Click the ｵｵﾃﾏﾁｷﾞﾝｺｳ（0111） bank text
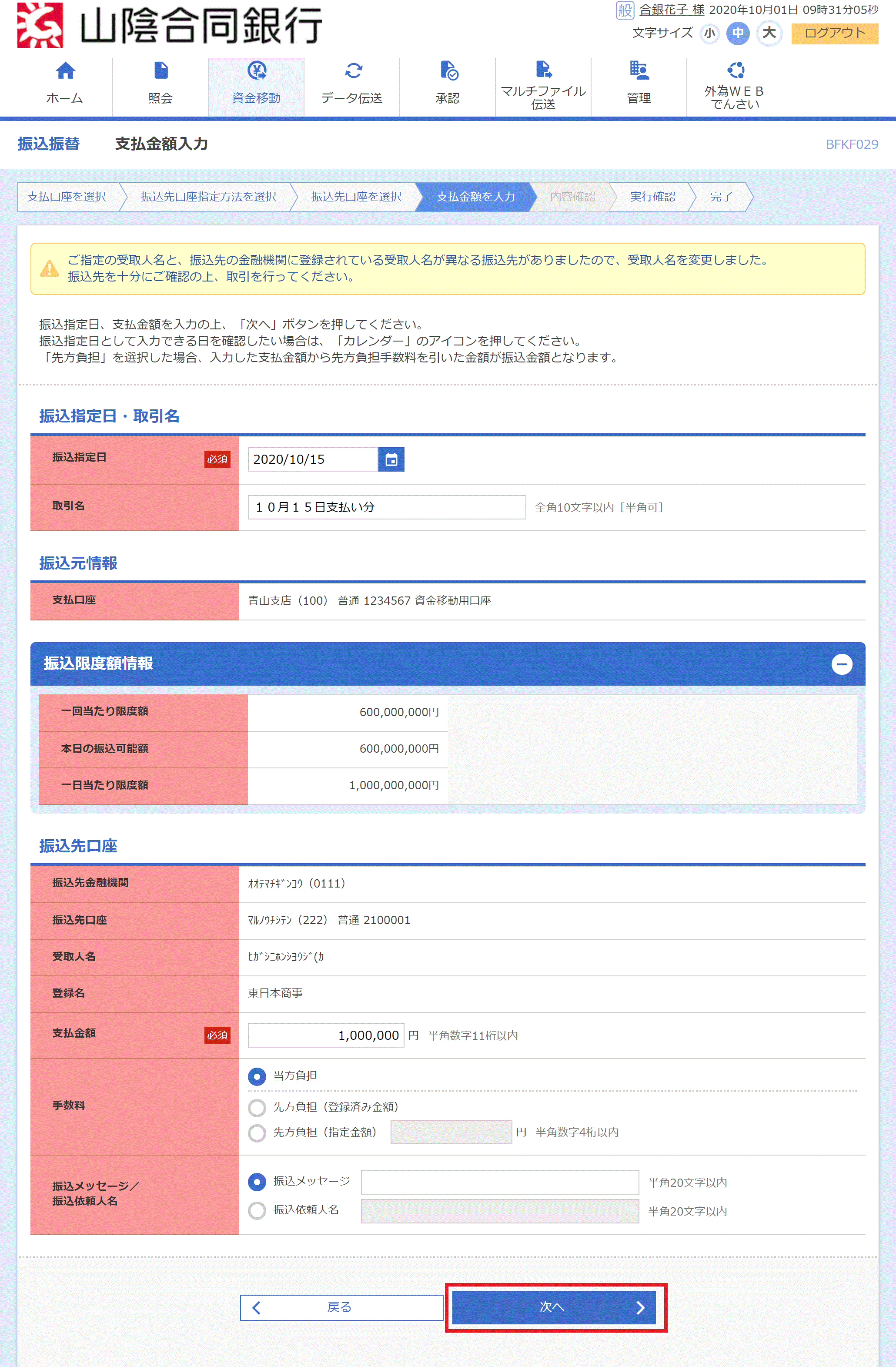Screen dimensions: 896x1367 coord(297,883)
